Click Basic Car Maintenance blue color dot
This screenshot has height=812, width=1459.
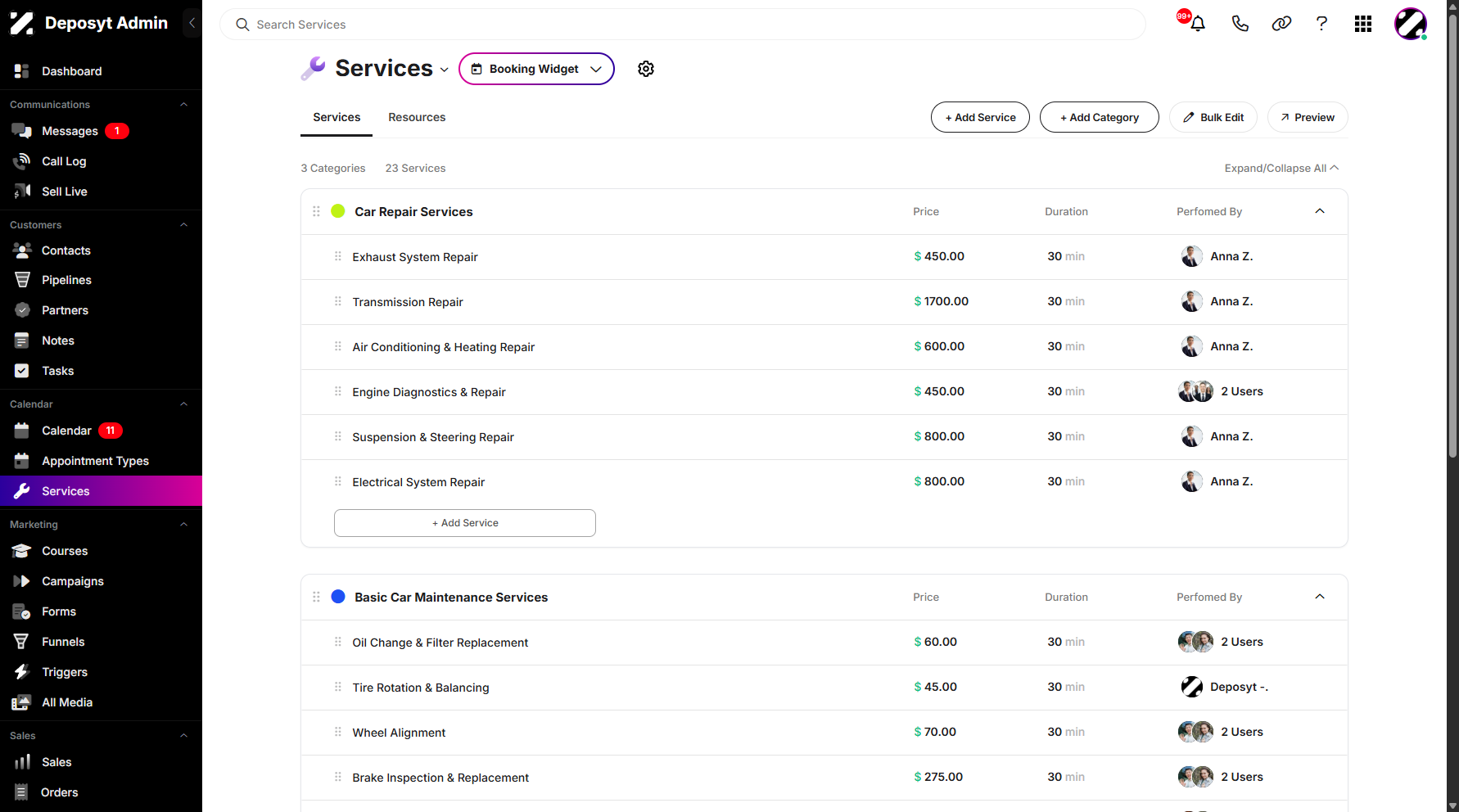[x=337, y=597]
